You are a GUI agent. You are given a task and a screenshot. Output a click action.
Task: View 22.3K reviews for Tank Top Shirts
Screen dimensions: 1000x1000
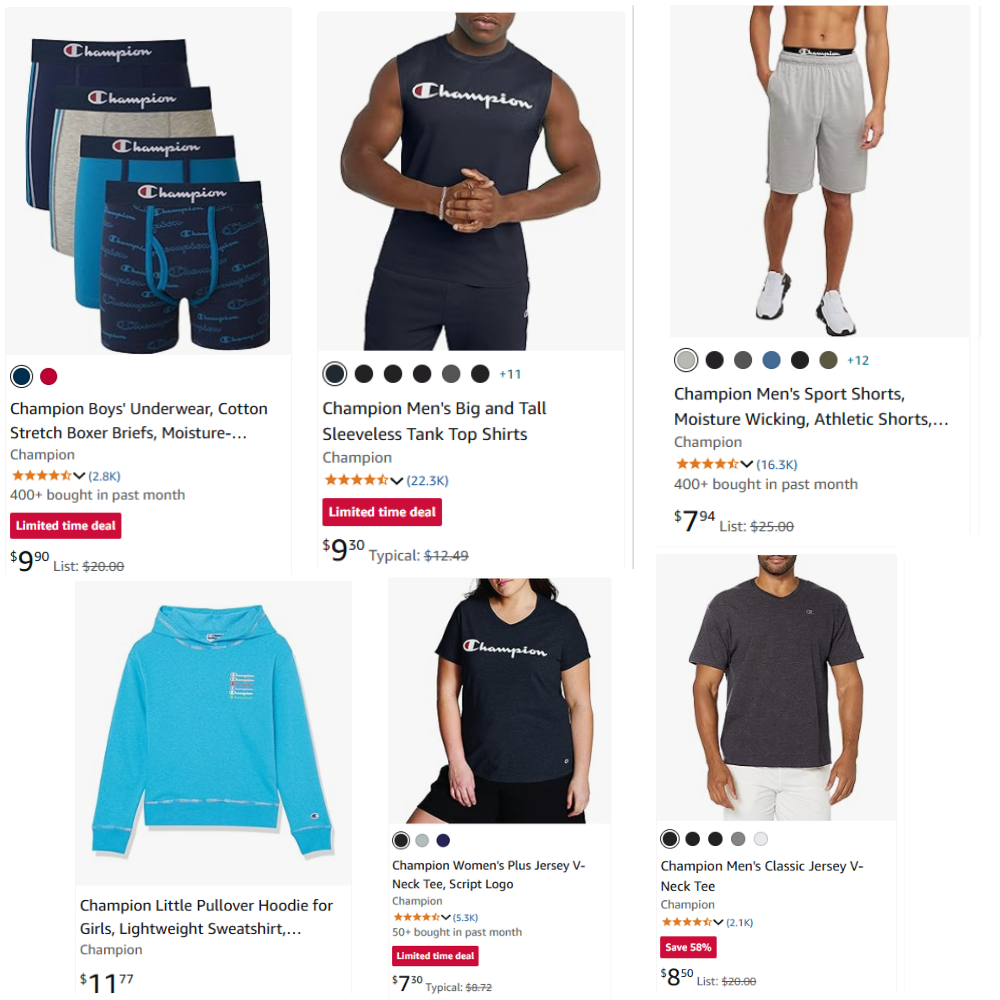(x=427, y=480)
